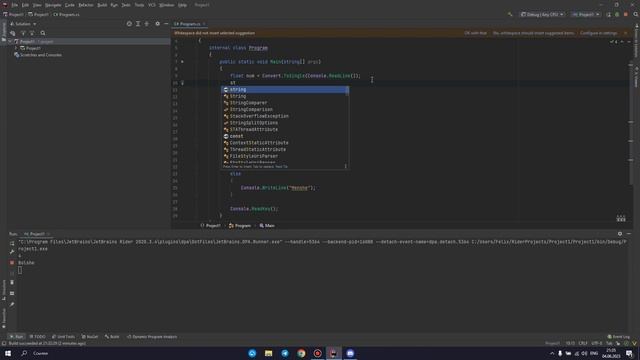Switch to Project1 tab in Run panel
This screenshot has height=360, width=640.
click(36, 234)
